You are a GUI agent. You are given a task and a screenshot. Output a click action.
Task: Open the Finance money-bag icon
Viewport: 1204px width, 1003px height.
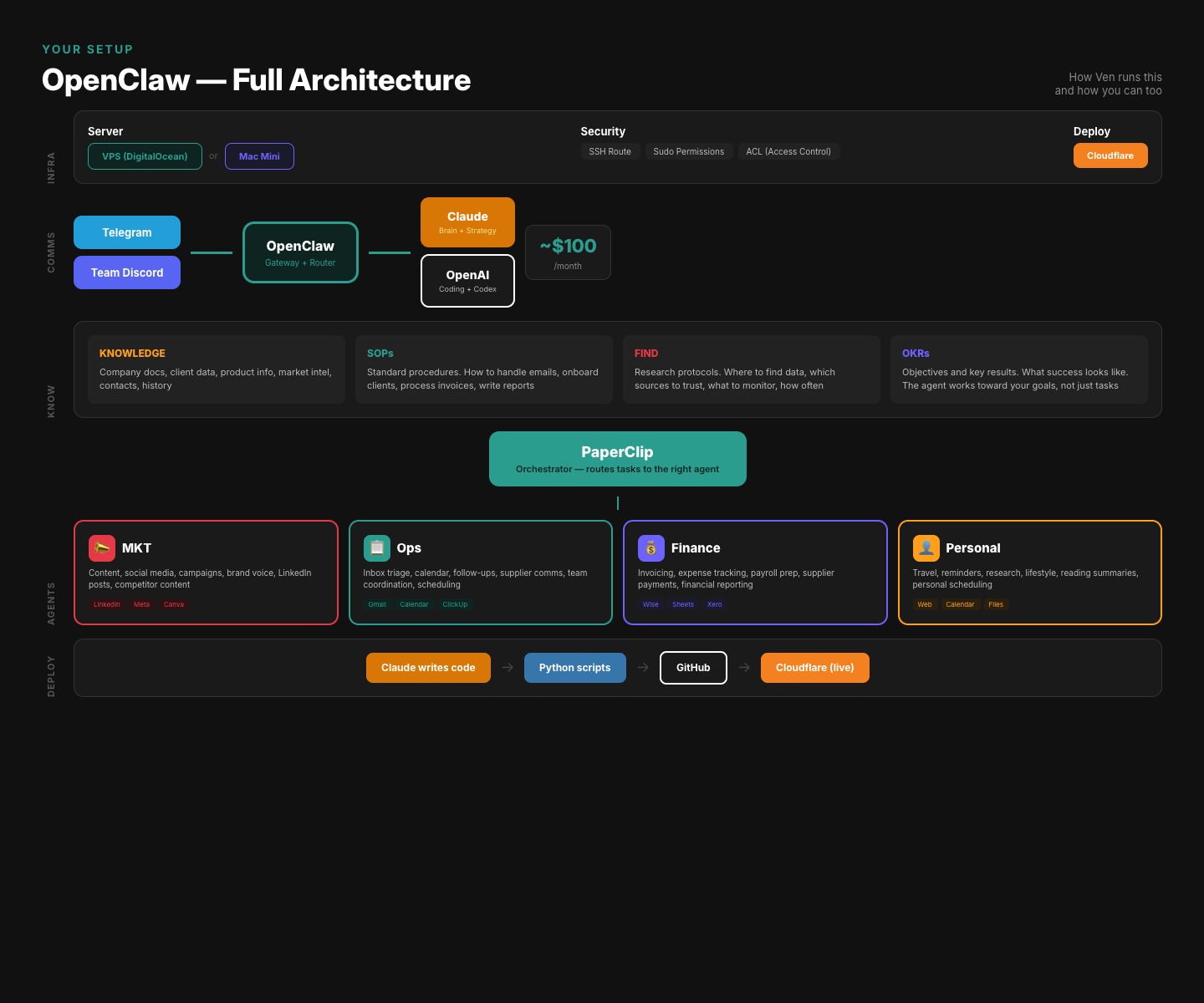[x=651, y=548]
